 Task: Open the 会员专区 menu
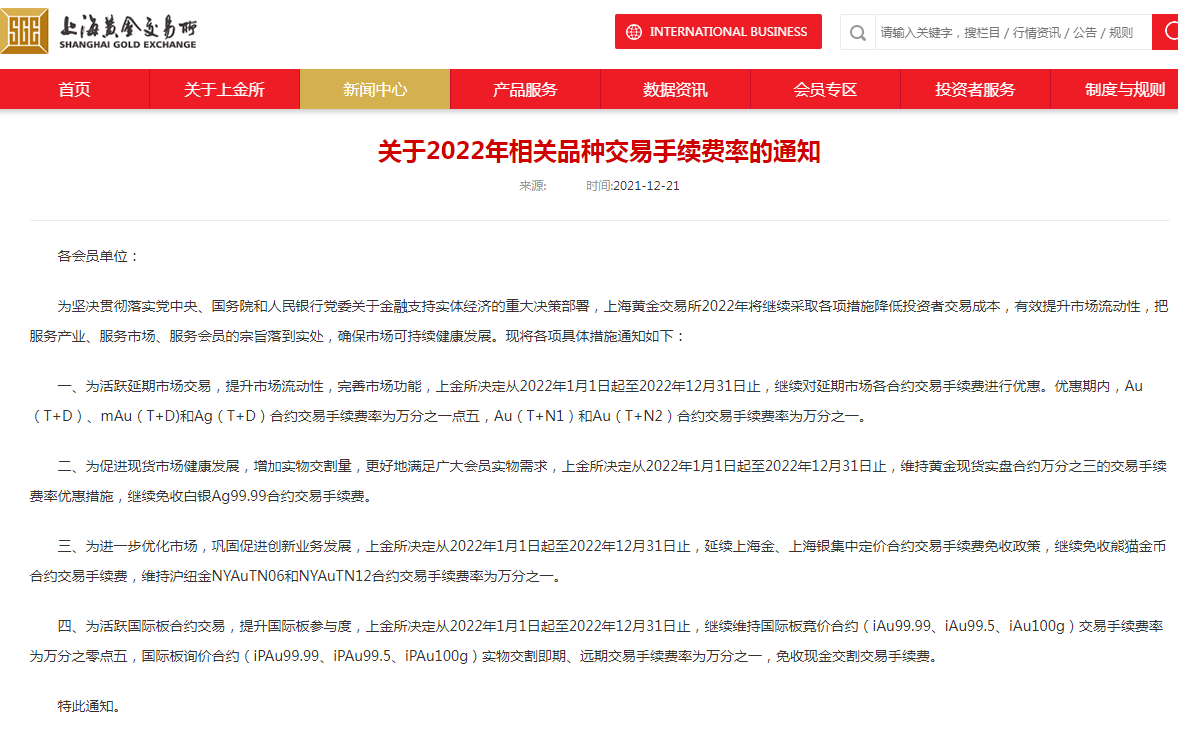point(826,89)
